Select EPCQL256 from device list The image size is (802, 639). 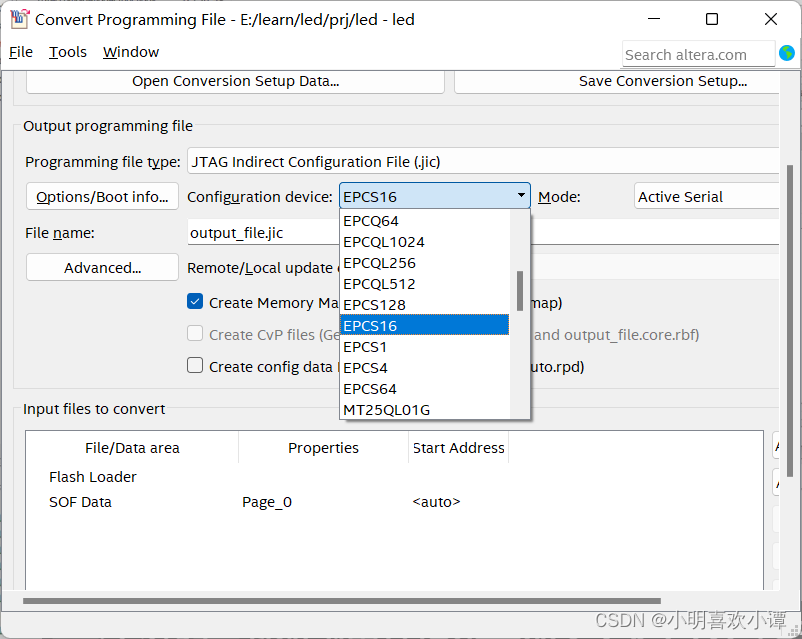[425, 263]
